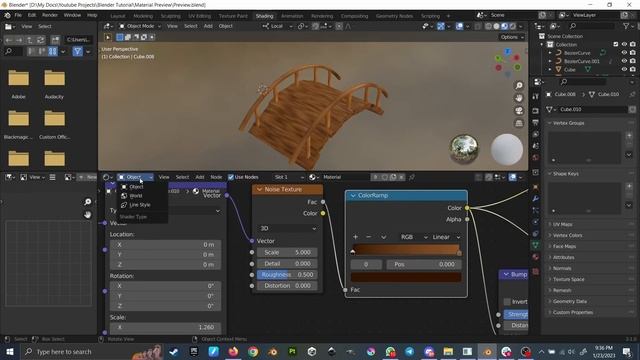This screenshot has width=640, height=360.
Task: Open the Render menu
Action: pos(50,15)
